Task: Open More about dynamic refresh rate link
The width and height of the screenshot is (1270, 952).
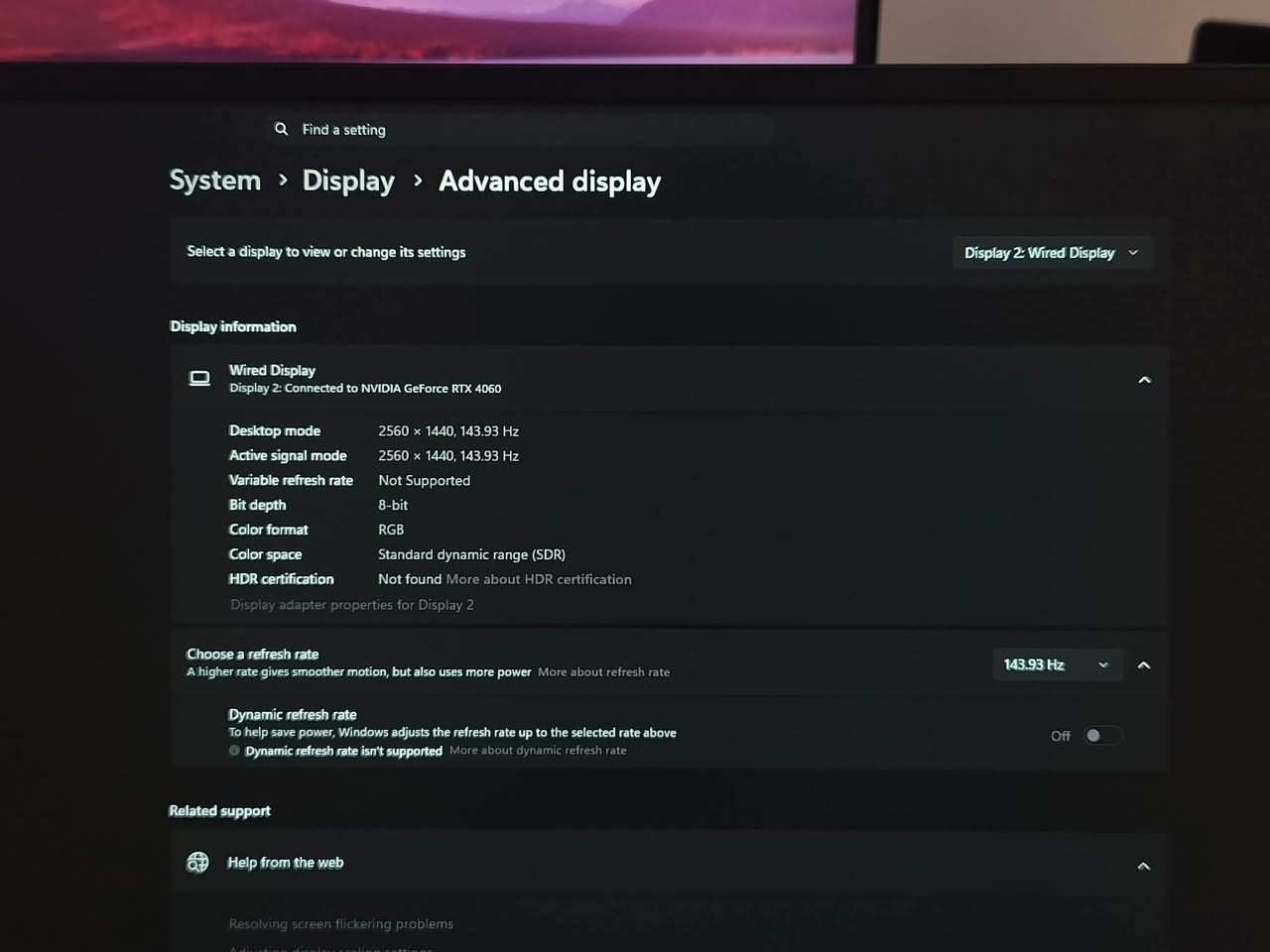Action: [x=538, y=751]
